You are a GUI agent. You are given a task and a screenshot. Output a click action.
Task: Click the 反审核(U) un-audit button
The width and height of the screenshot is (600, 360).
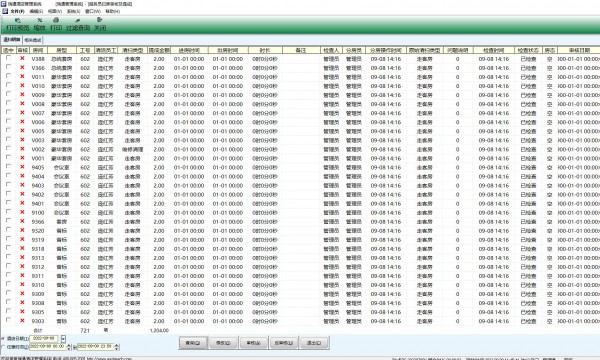coord(284,343)
